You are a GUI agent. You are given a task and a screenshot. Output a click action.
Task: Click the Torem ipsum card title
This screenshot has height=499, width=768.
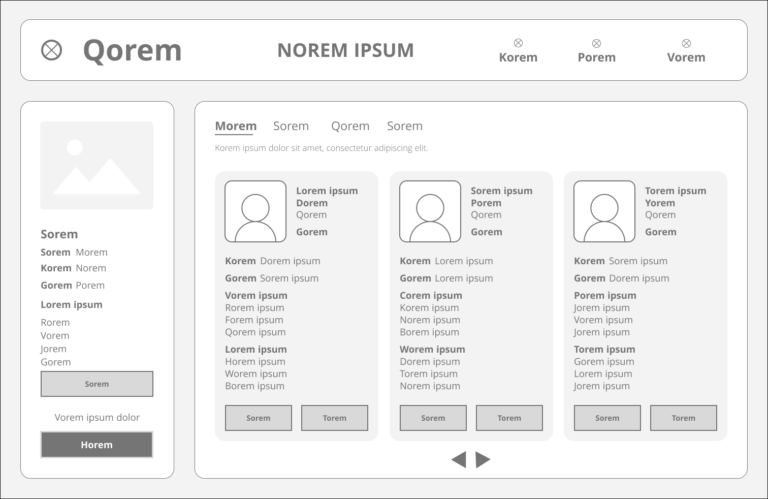click(x=675, y=190)
